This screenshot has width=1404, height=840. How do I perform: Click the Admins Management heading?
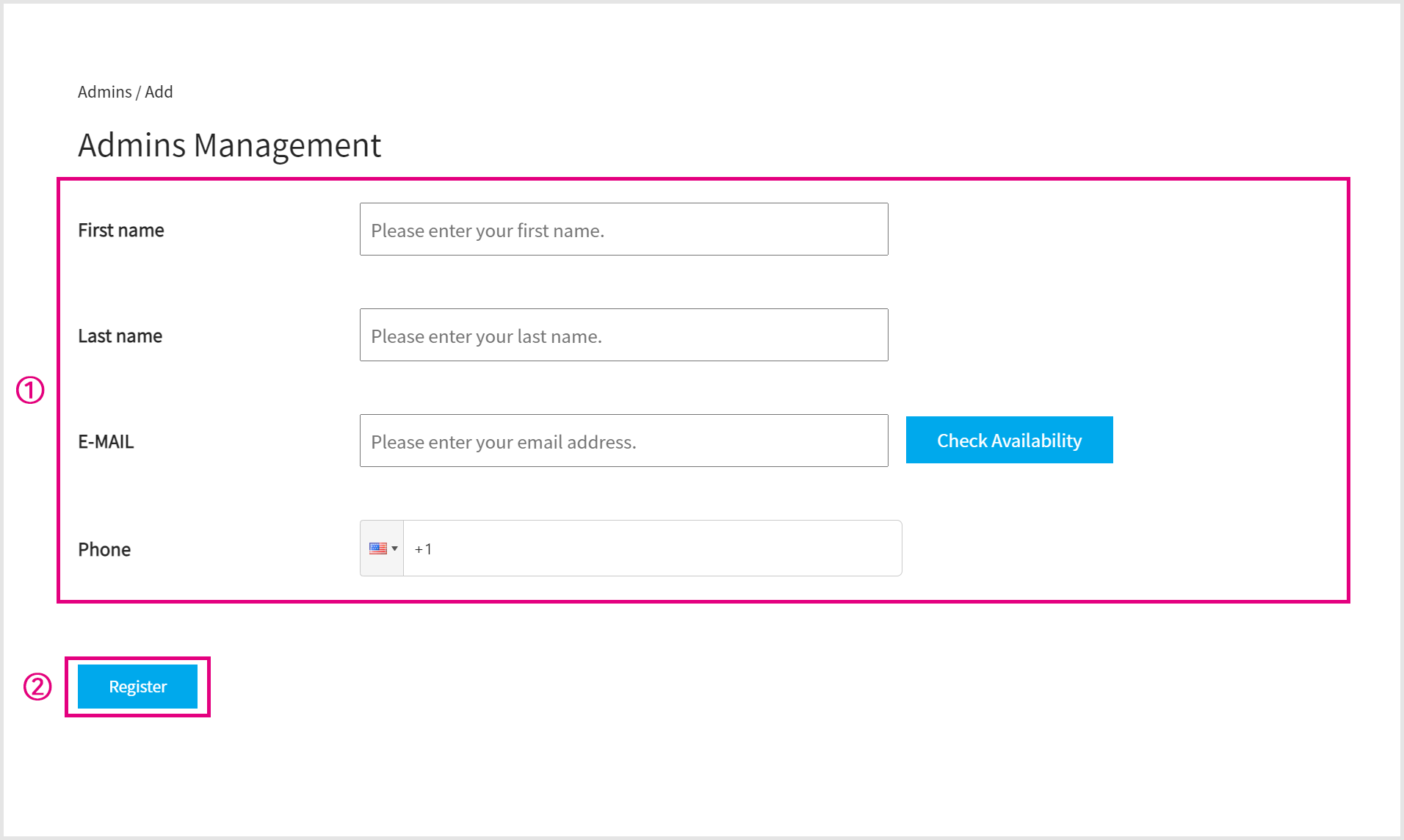point(229,145)
